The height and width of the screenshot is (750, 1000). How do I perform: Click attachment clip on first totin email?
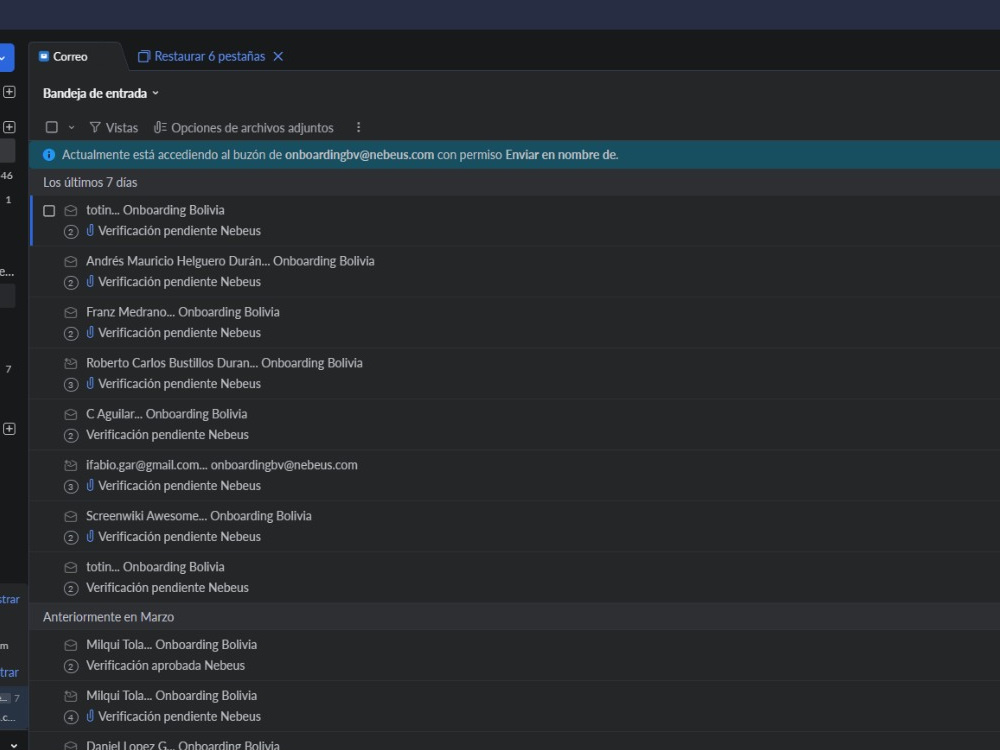click(90, 230)
